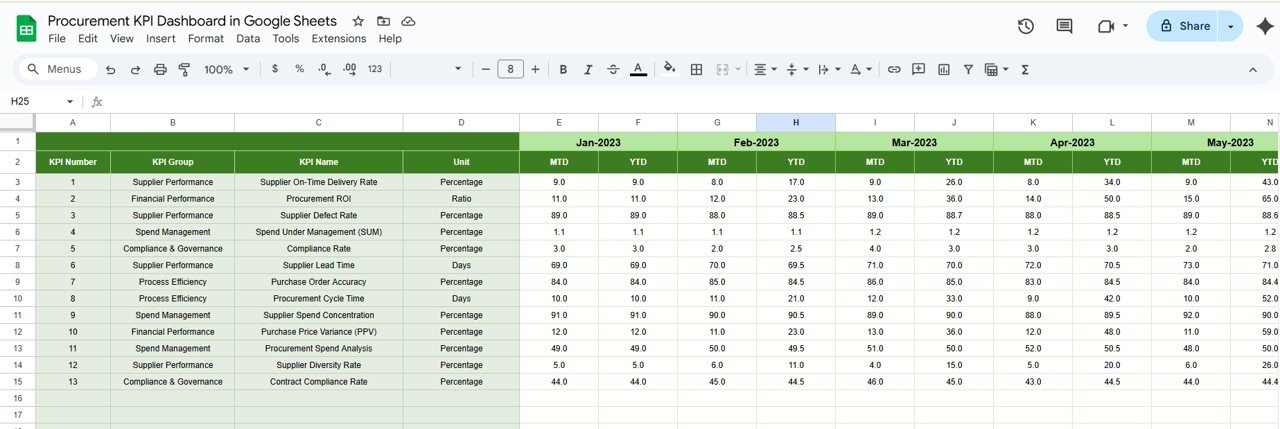
Task: Select the Feb-2023 header cell
Action: coord(756,141)
